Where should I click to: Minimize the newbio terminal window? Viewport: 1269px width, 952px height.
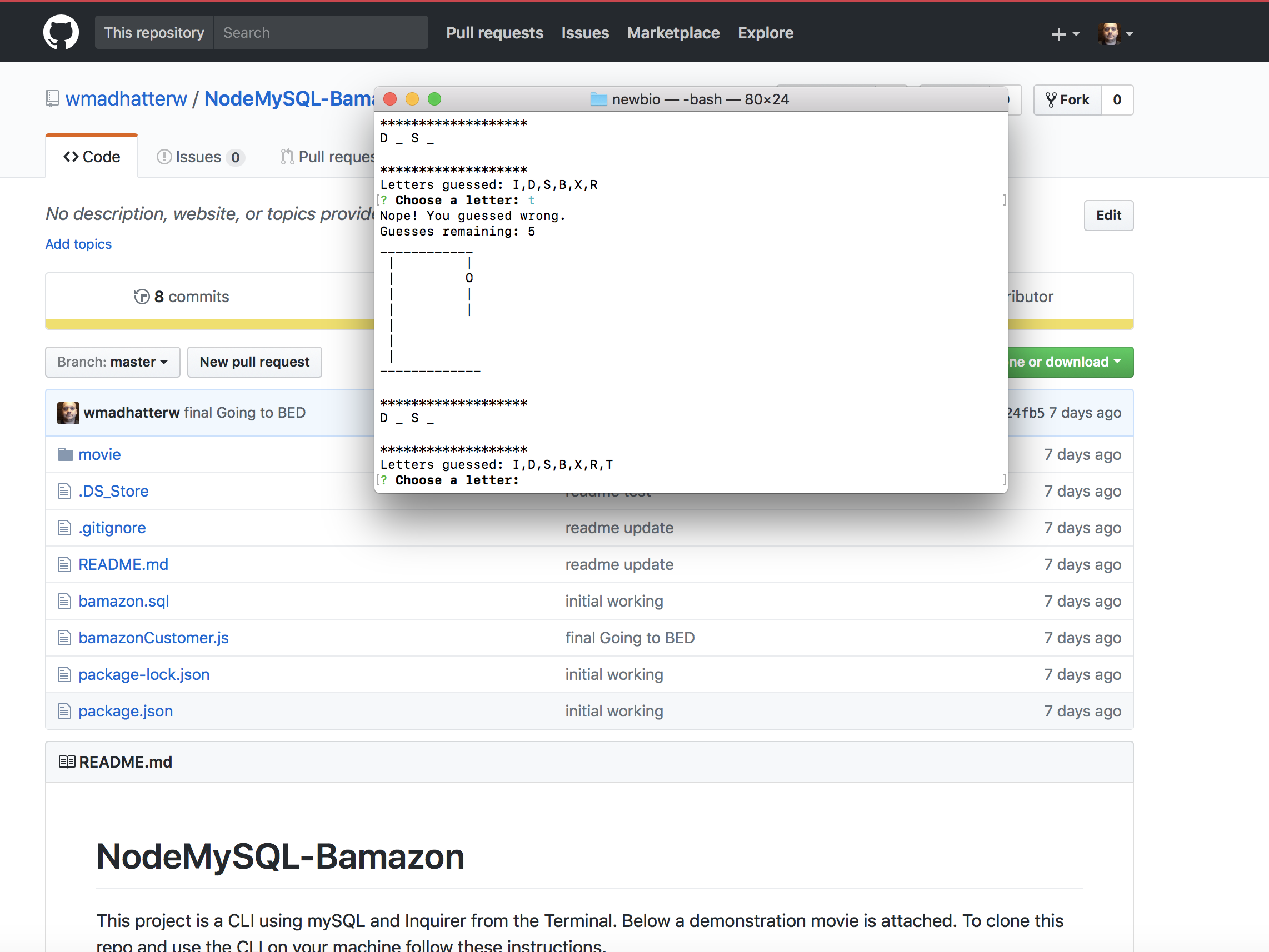coord(412,99)
